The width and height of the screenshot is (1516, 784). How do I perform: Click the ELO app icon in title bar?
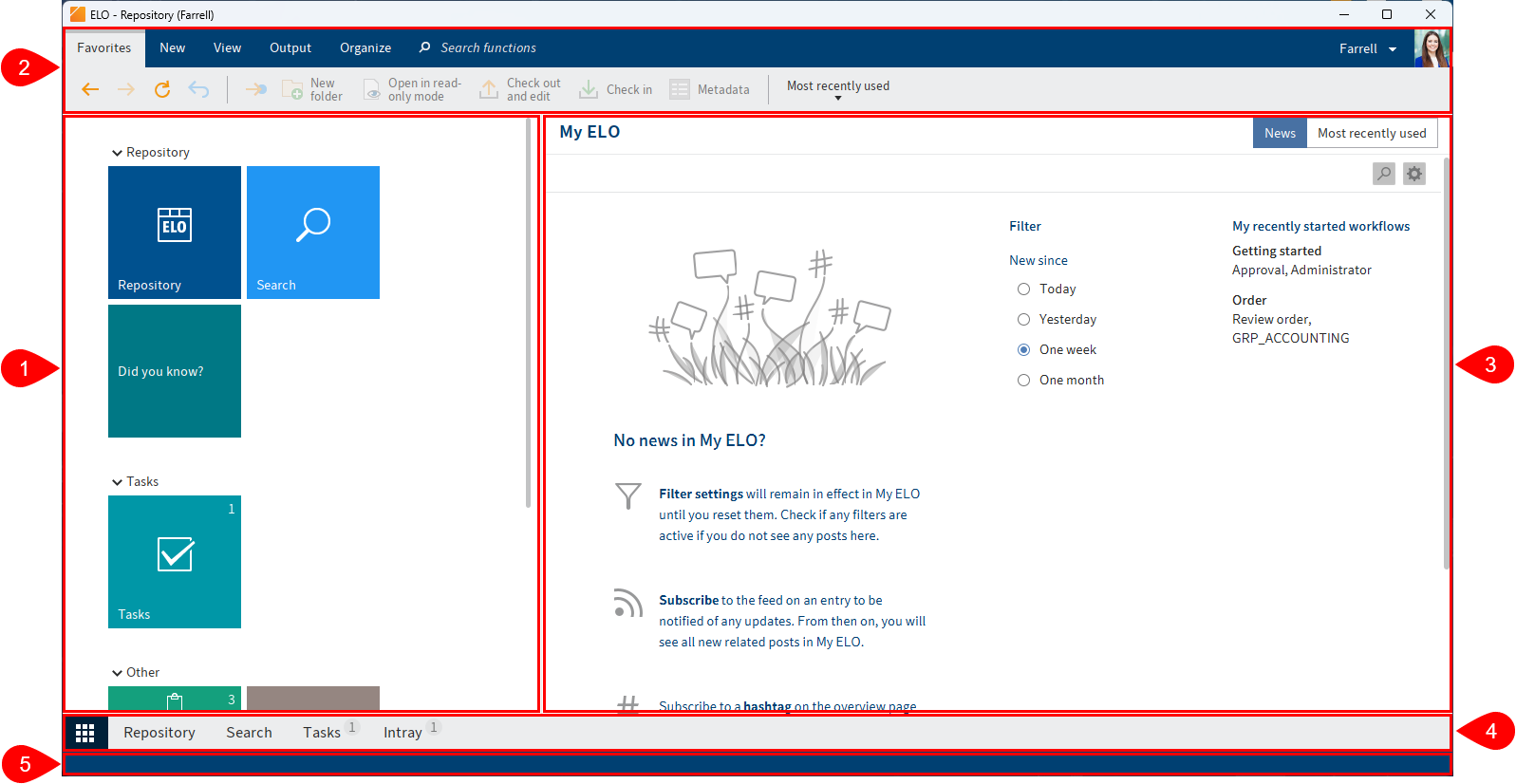point(78,14)
